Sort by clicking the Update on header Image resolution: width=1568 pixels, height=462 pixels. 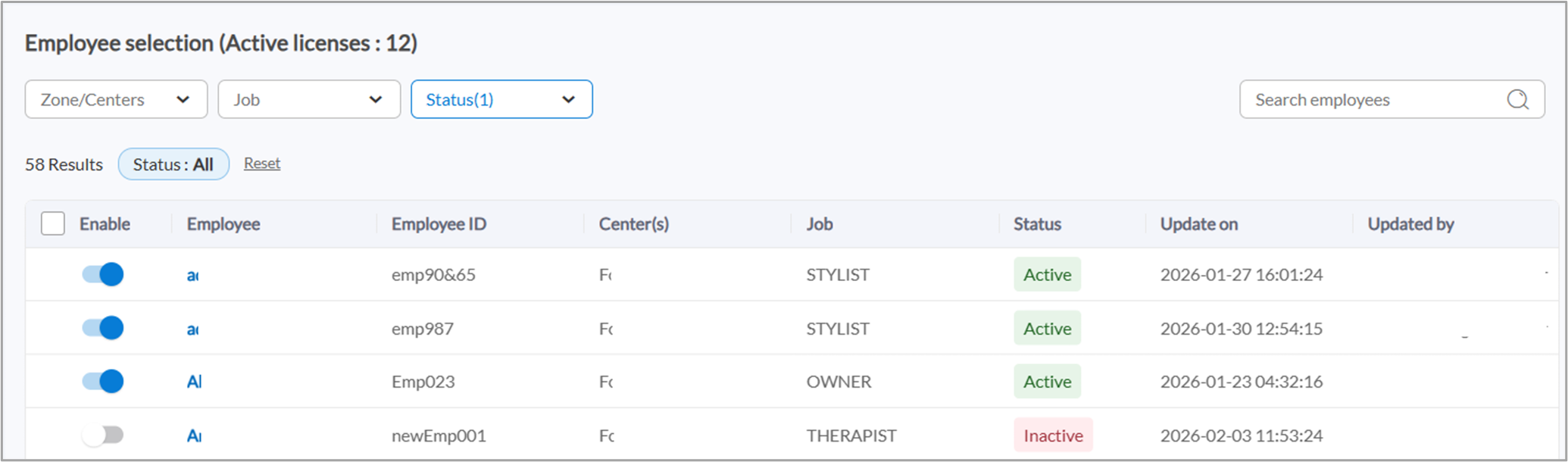click(x=1198, y=223)
